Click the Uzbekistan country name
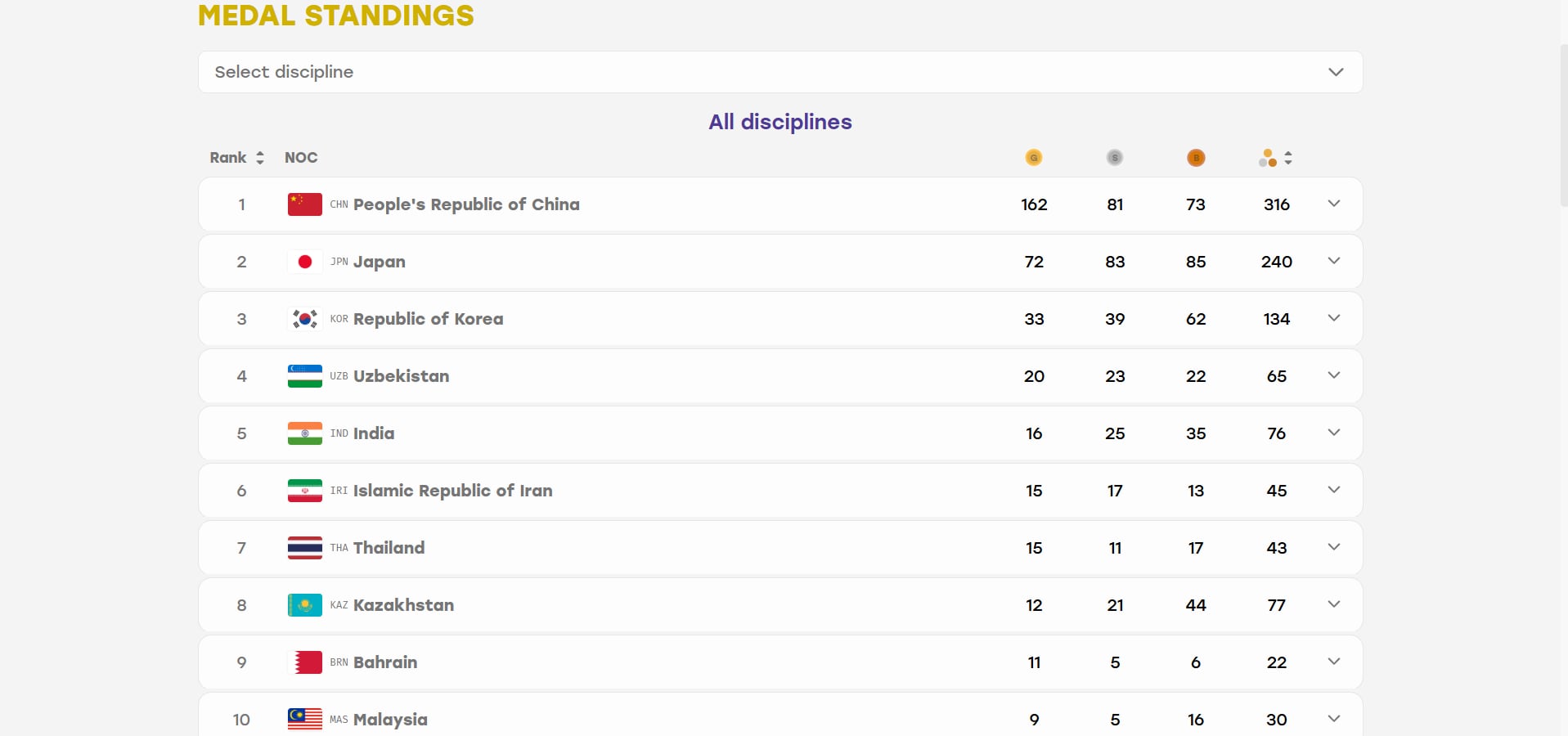The width and height of the screenshot is (1568, 736). [401, 376]
